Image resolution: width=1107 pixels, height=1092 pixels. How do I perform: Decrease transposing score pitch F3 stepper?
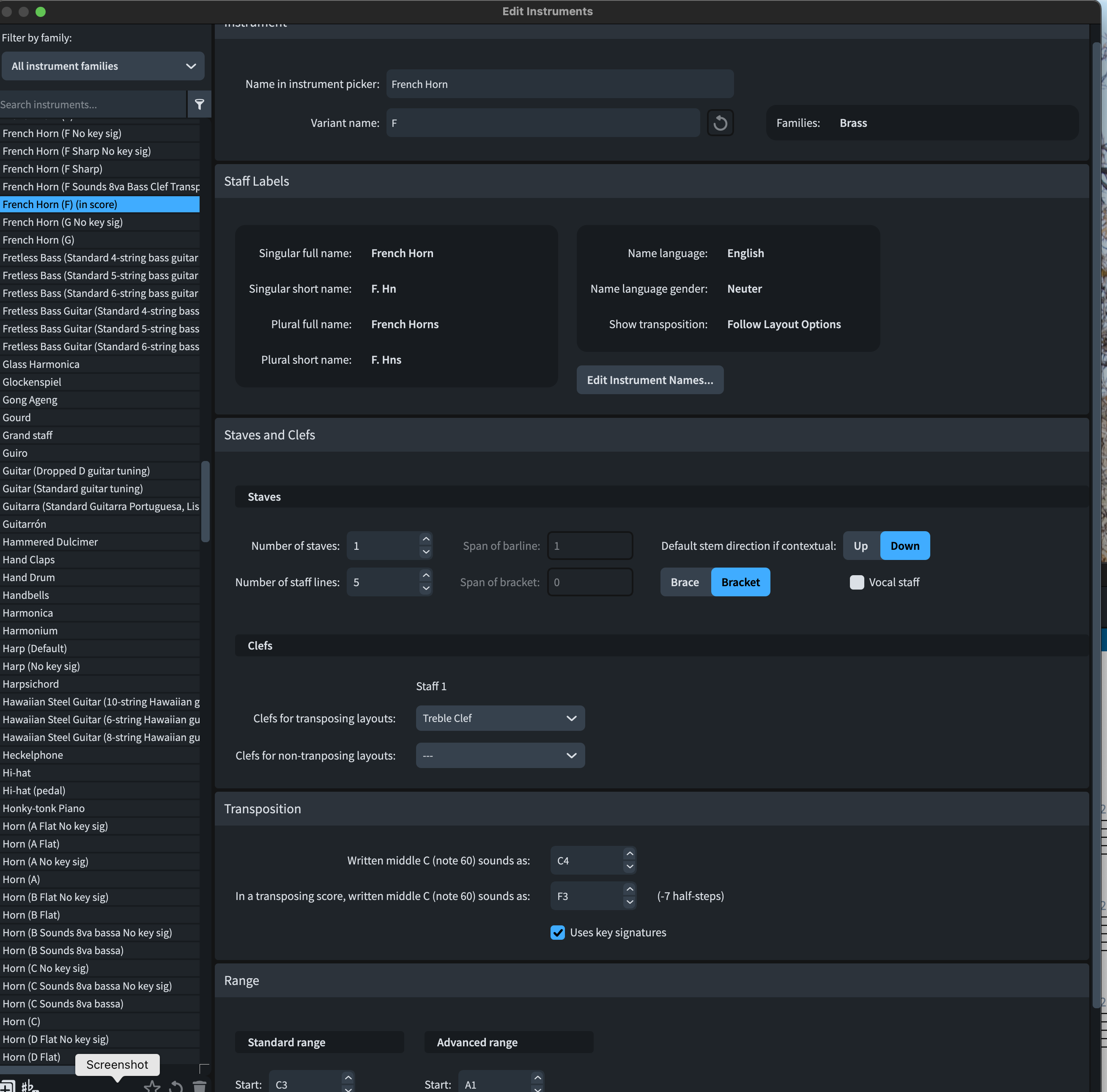tap(629, 902)
